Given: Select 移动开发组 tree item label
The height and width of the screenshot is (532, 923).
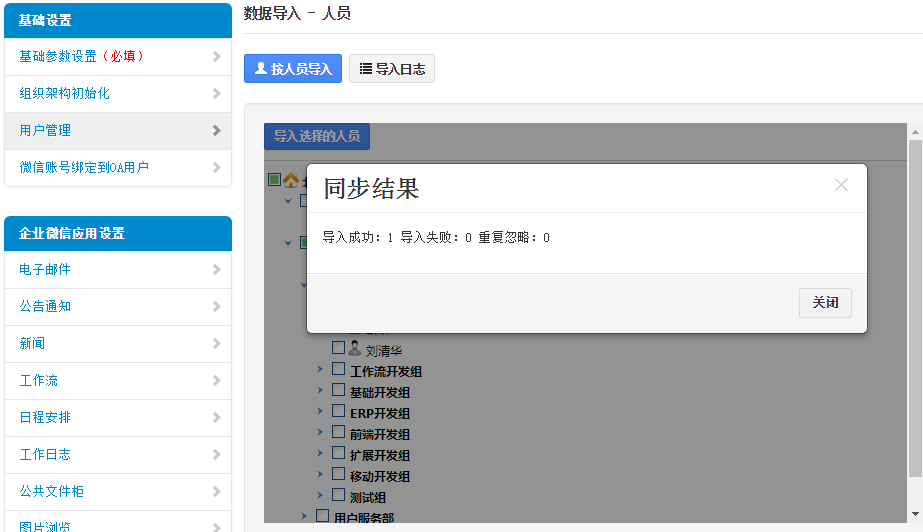Looking at the screenshot, I should tap(380, 476).
